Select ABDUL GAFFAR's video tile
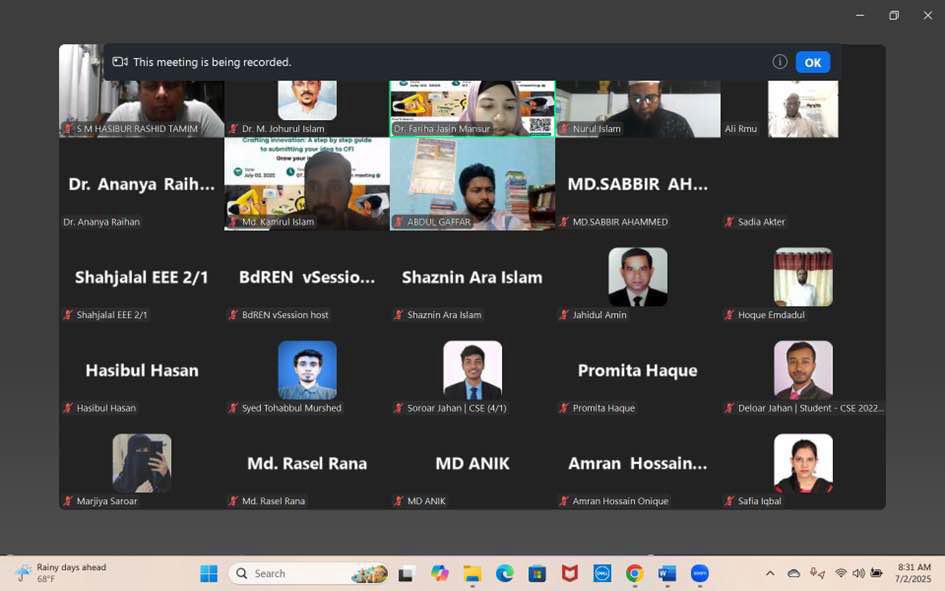This screenshot has width=945, height=591. click(x=472, y=184)
